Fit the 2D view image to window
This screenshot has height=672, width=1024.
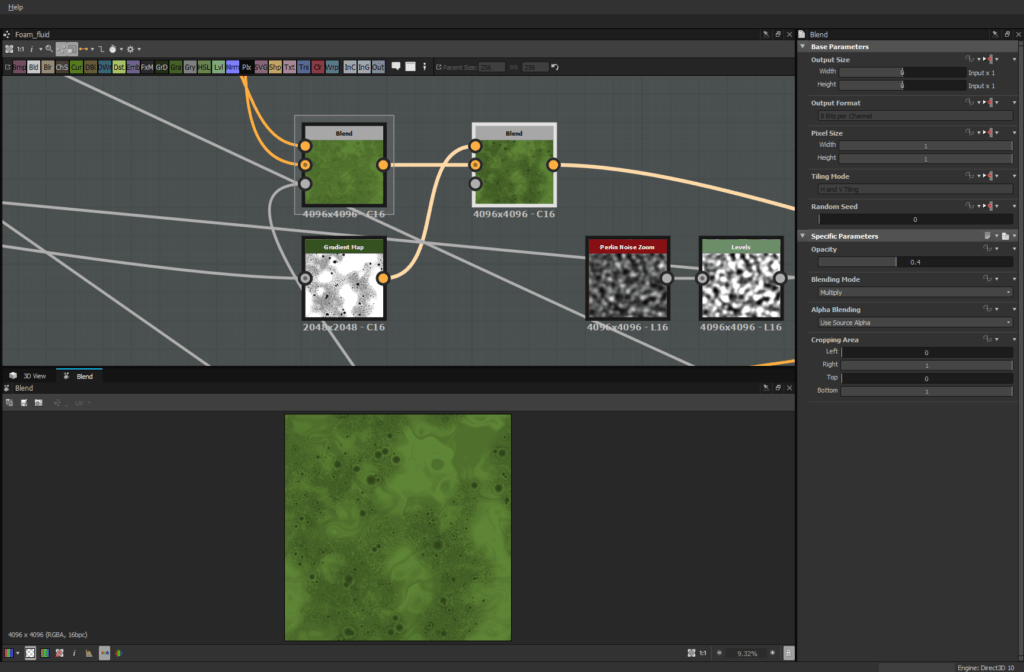pos(691,653)
